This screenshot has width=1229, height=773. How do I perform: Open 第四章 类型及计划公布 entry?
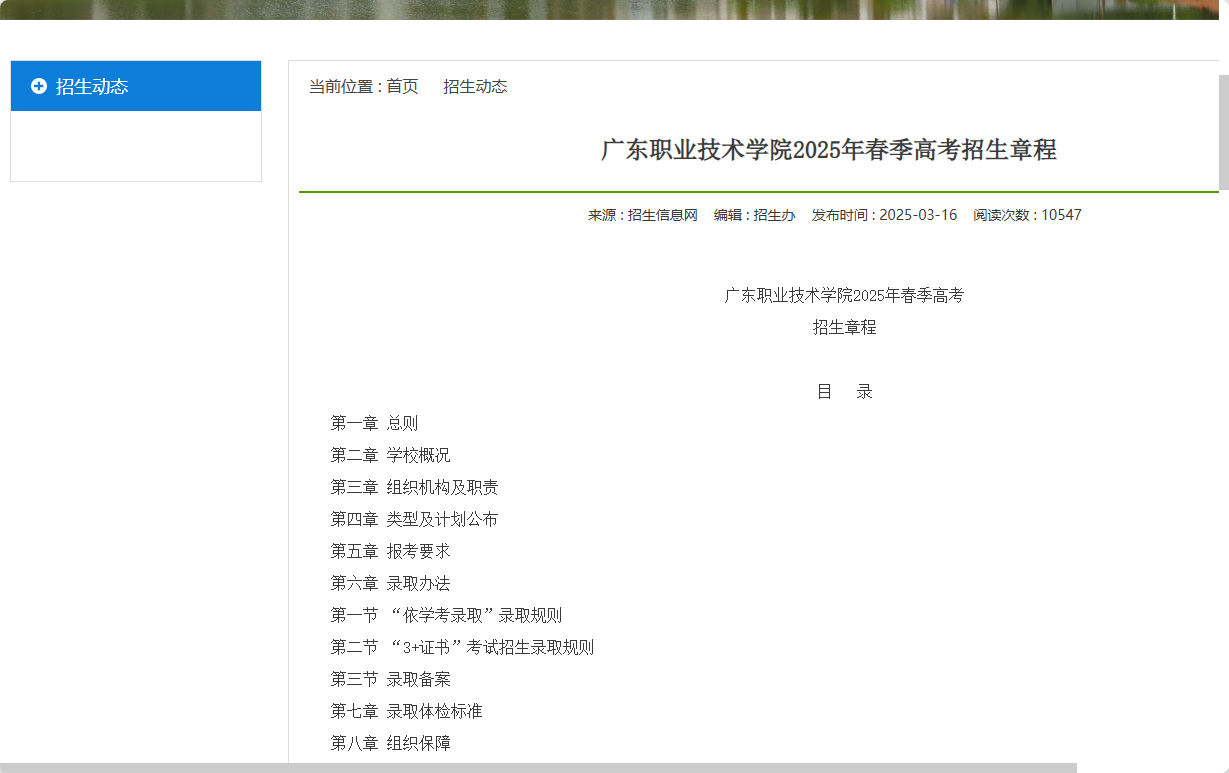pos(414,518)
